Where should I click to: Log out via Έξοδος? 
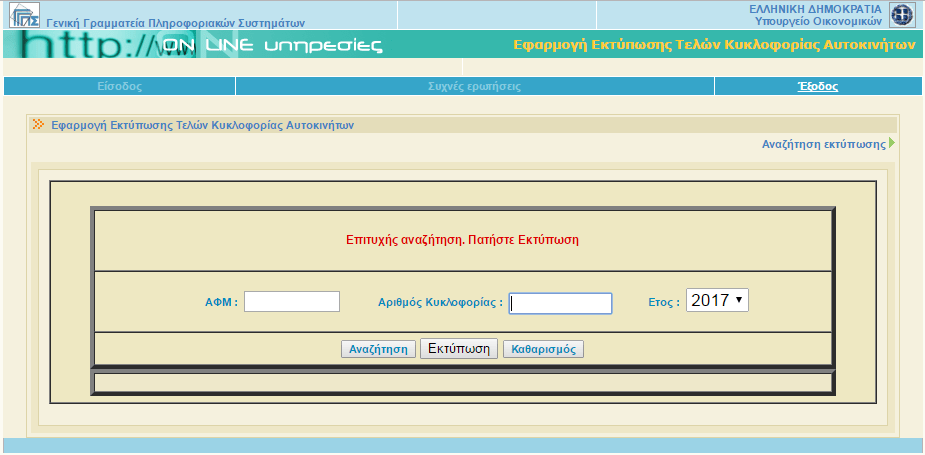coord(817,86)
